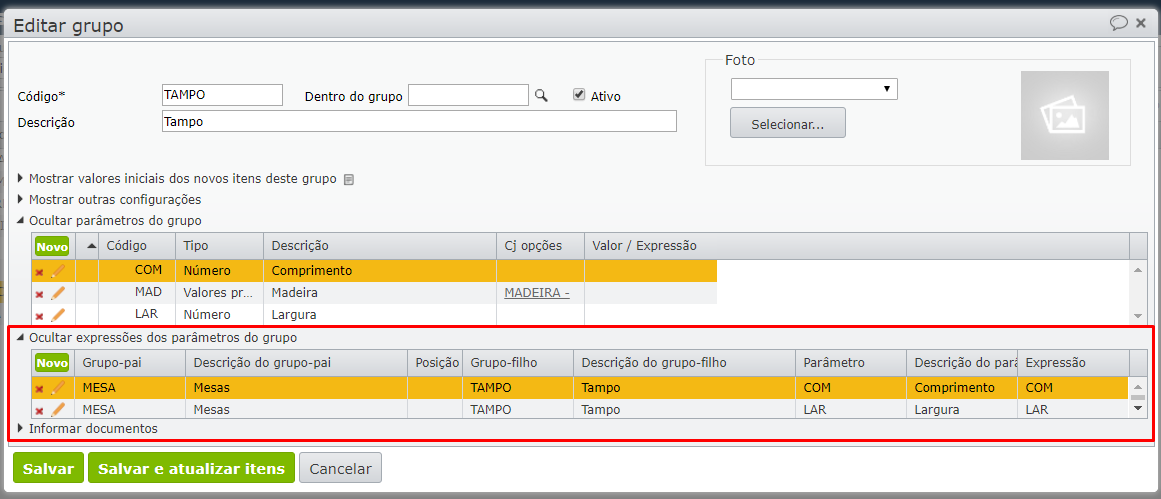This screenshot has height=499, width=1161.
Task: Select the Comprimento description cell
Action: tap(380, 270)
